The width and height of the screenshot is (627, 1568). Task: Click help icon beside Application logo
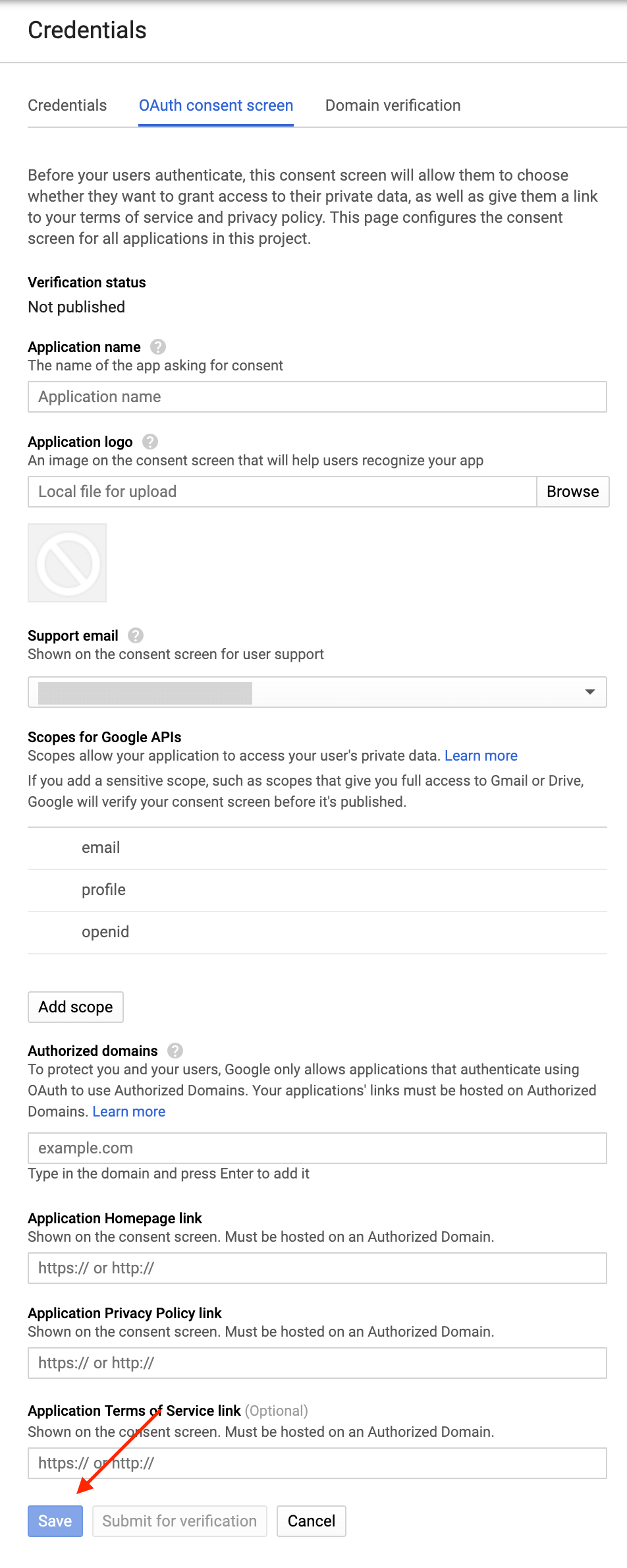[150, 442]
